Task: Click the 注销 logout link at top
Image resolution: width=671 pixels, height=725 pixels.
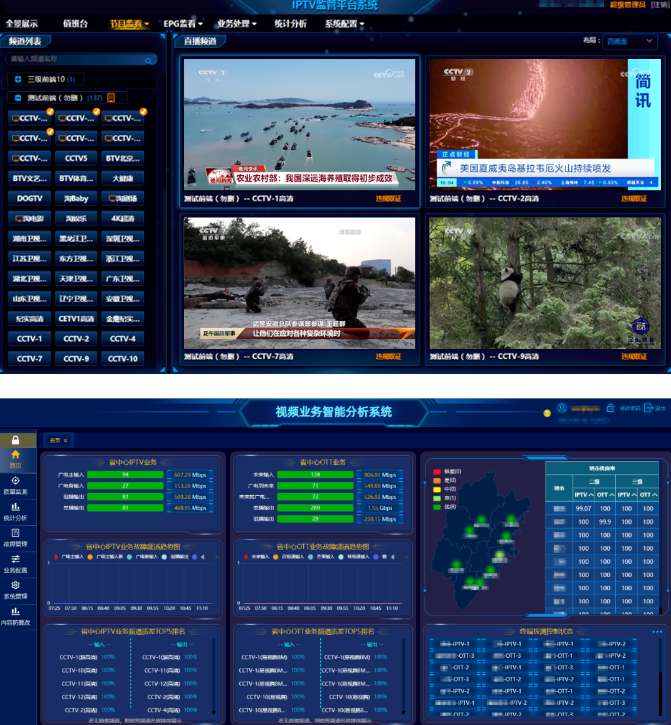Action: point(659,5)
